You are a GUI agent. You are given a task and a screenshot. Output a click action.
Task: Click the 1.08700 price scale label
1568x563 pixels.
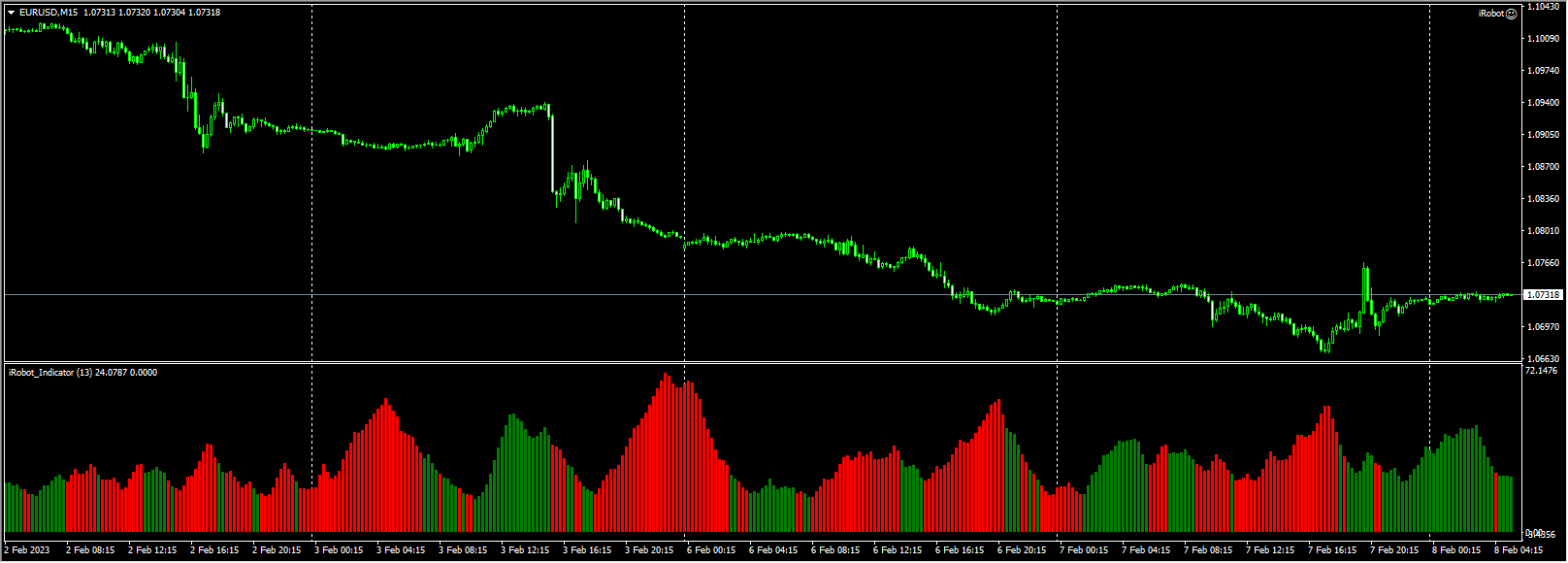click(1543, 167)
